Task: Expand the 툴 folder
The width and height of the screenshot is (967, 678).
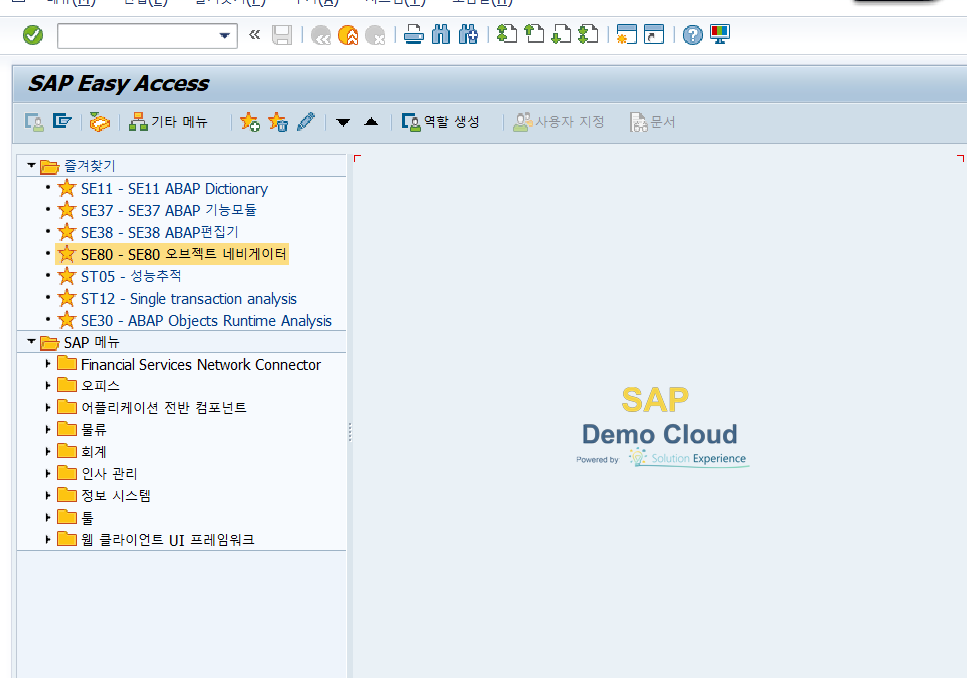Action: [47, 518]
